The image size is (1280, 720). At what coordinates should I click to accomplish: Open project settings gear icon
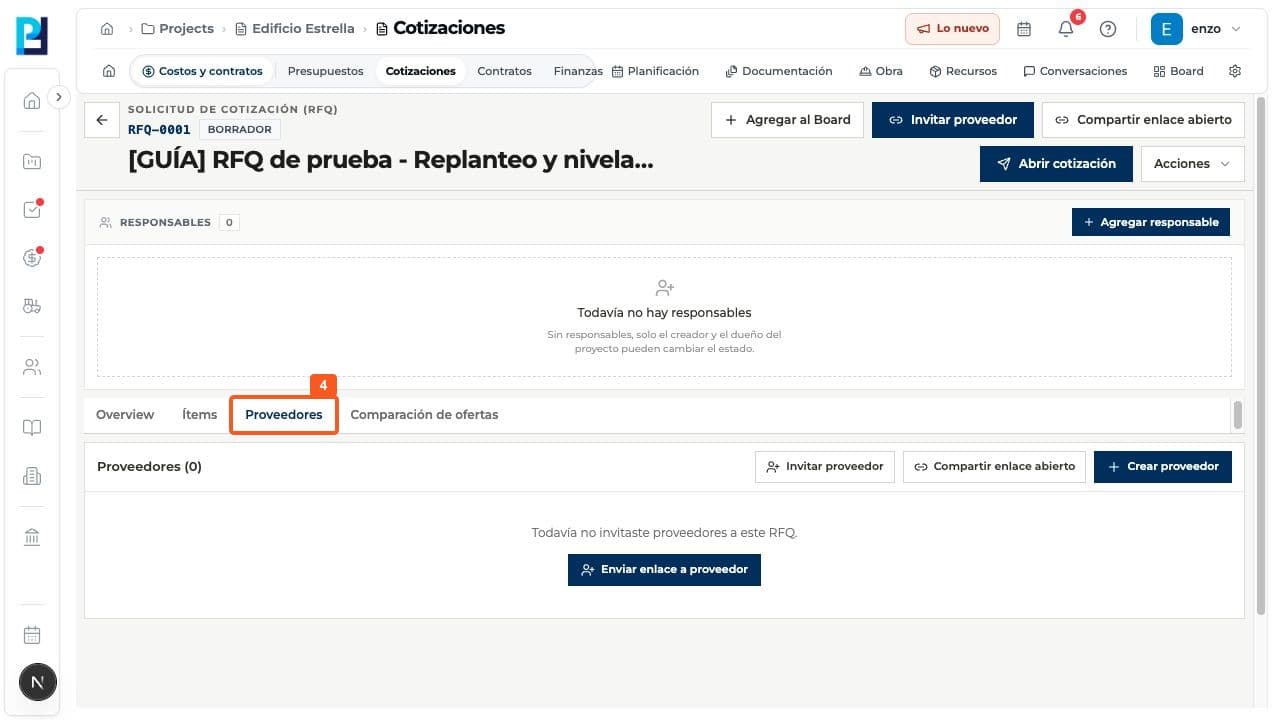[1235, 71]
